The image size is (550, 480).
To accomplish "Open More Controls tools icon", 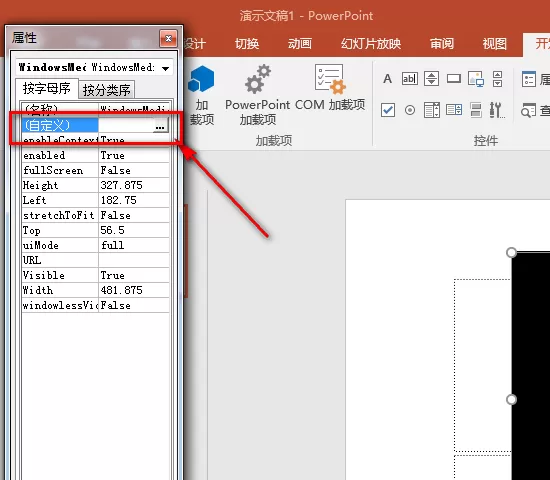I will [497, 110].
